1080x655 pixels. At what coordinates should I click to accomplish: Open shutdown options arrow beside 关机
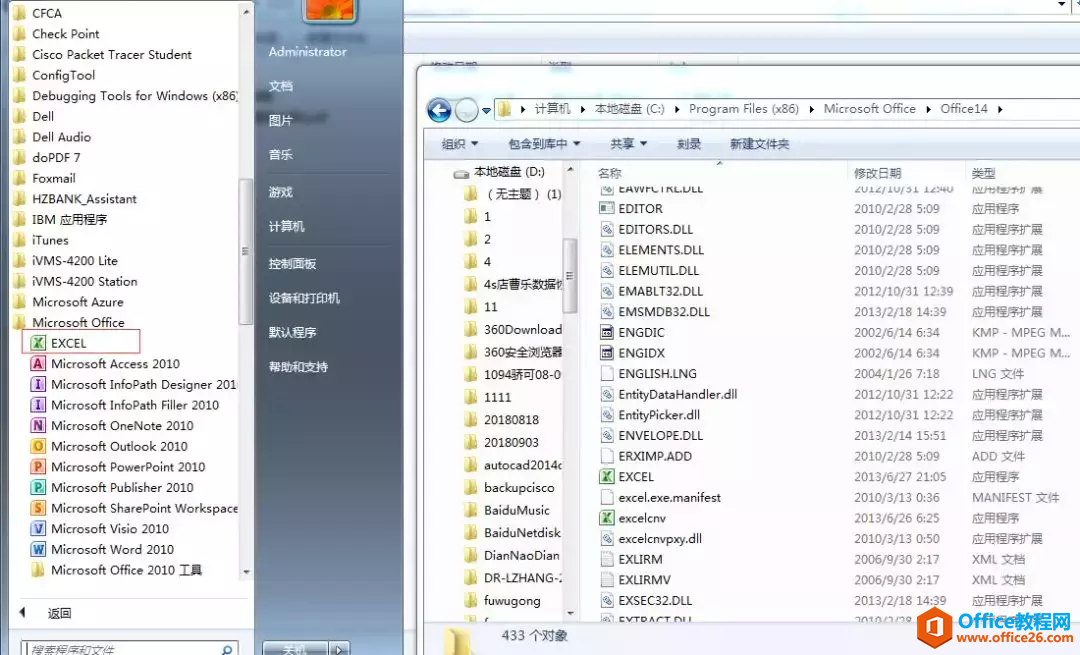[339, 649]
